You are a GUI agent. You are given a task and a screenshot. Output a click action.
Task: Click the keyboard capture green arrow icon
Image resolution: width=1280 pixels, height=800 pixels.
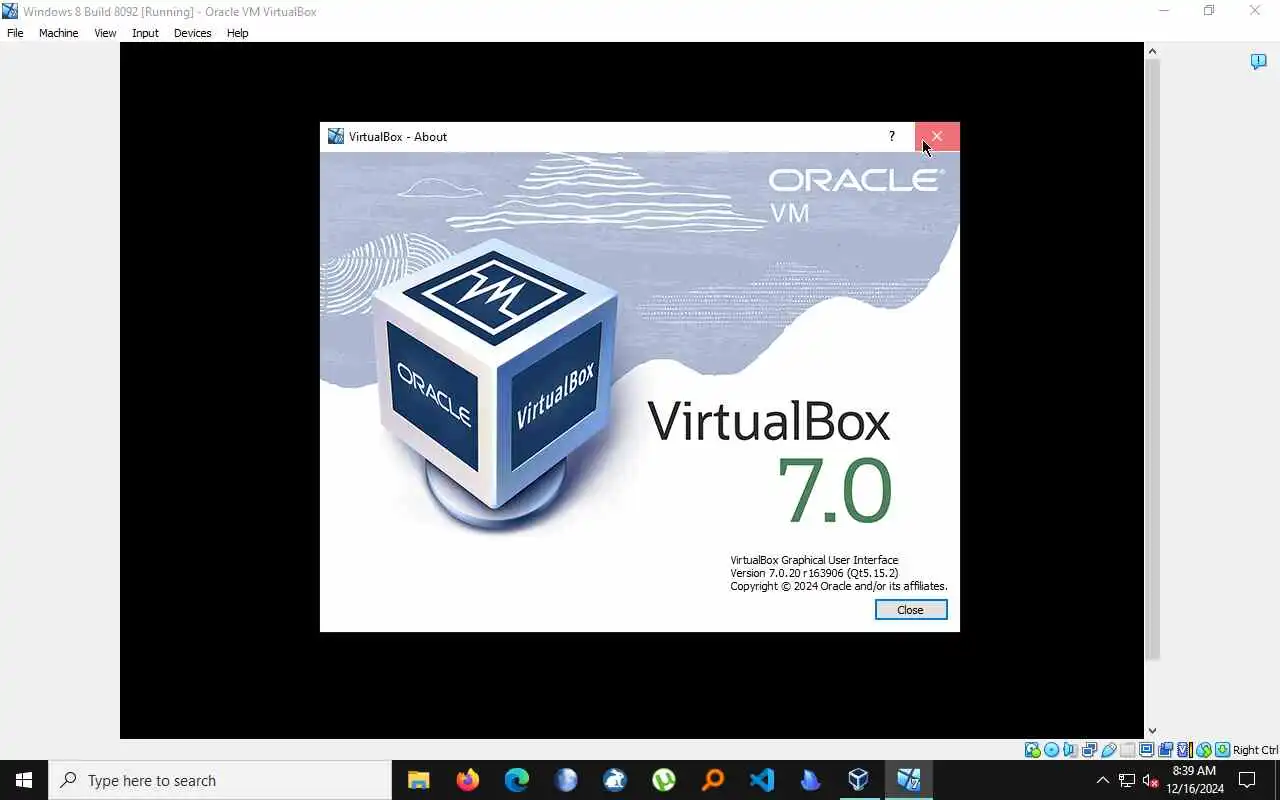[1223, 750]
